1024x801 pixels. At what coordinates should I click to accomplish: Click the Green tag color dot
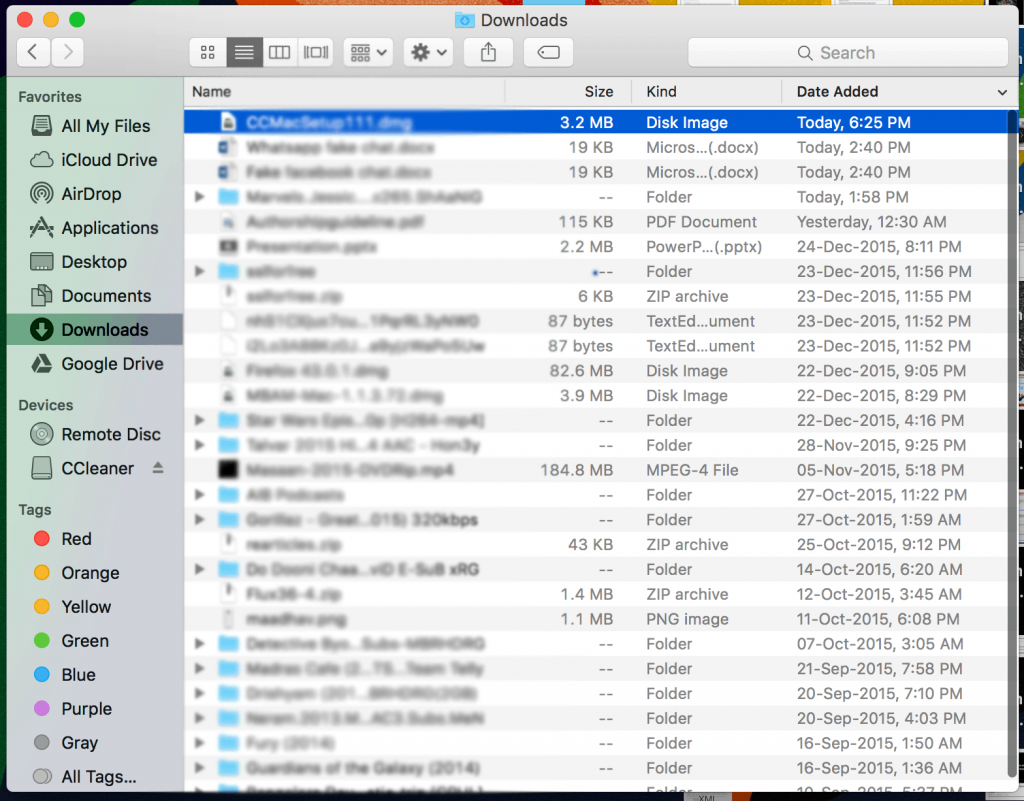tap(42, 640)
